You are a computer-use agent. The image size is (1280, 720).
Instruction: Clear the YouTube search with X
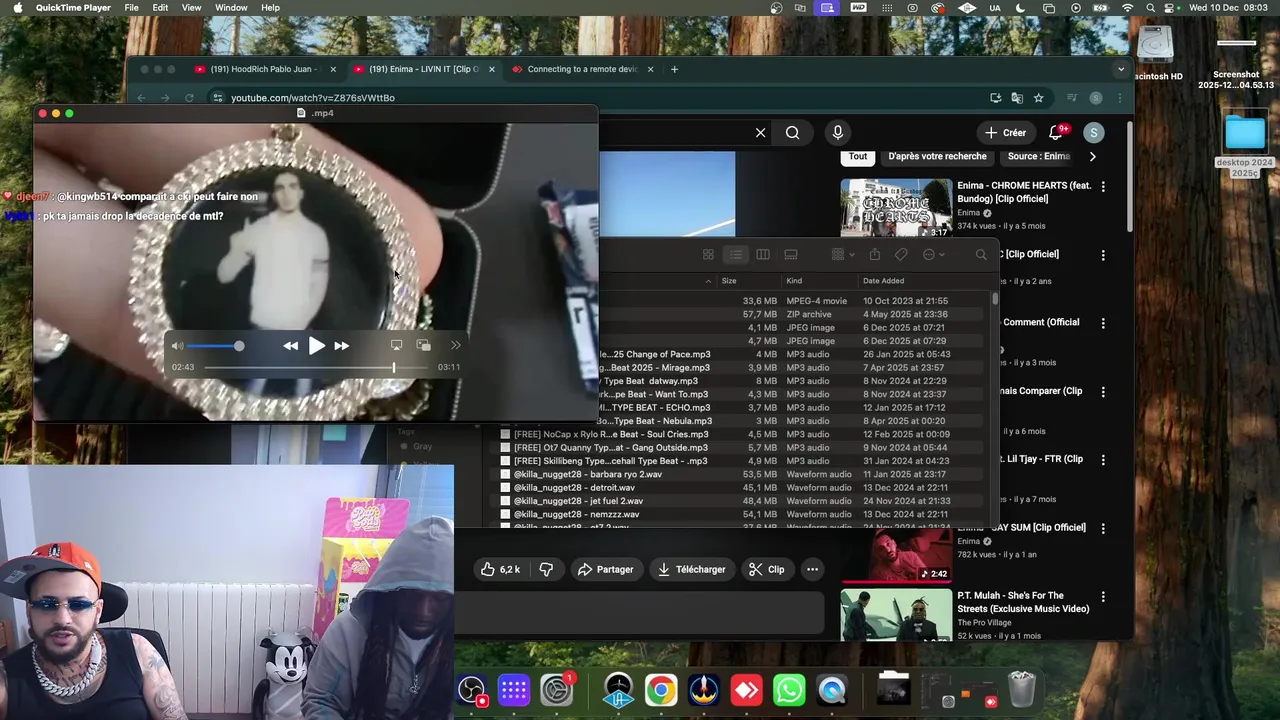(760, 132)
